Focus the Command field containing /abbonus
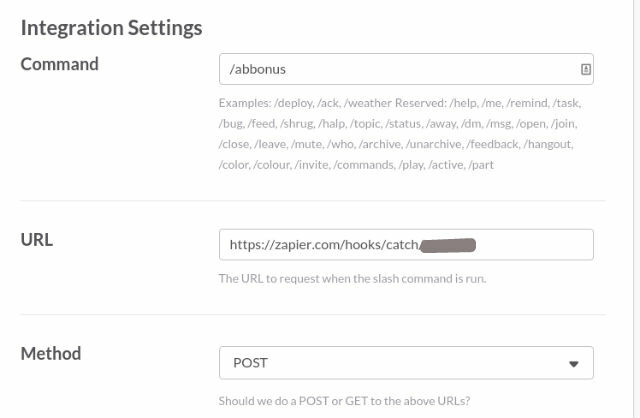 [406, 69]
